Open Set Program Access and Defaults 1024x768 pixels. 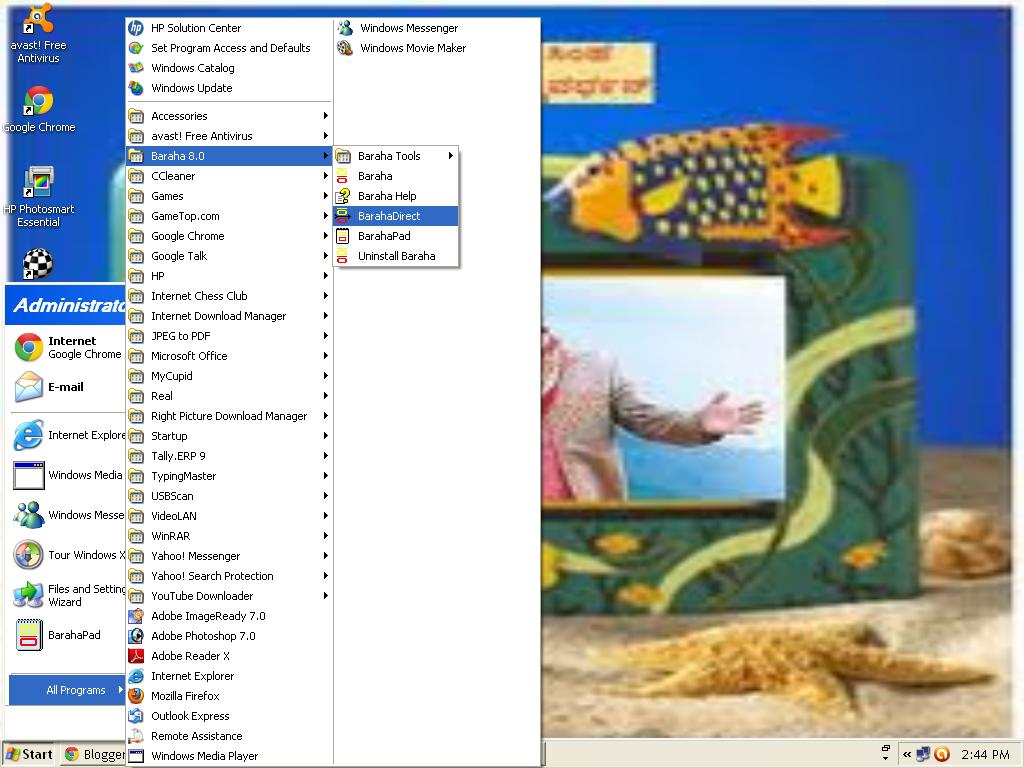(230, 48)
